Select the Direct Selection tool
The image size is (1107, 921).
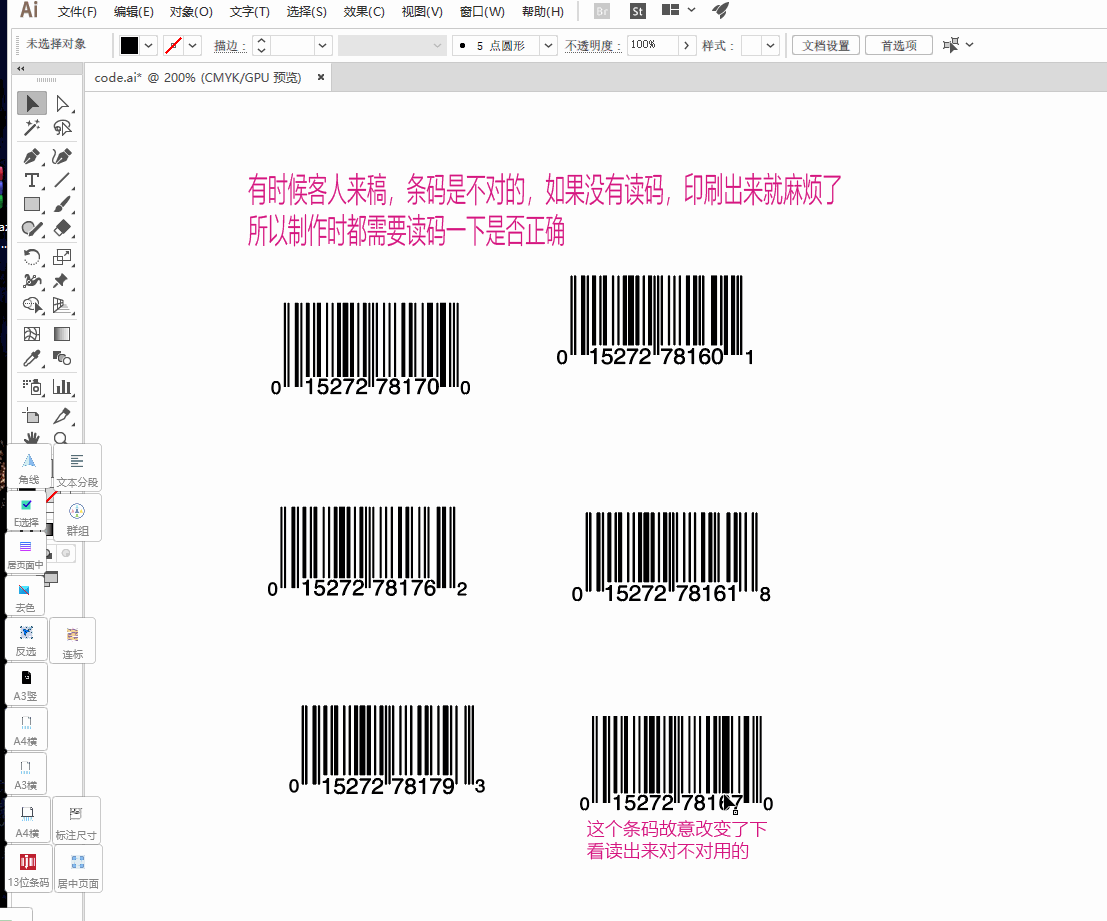point(62,104)
